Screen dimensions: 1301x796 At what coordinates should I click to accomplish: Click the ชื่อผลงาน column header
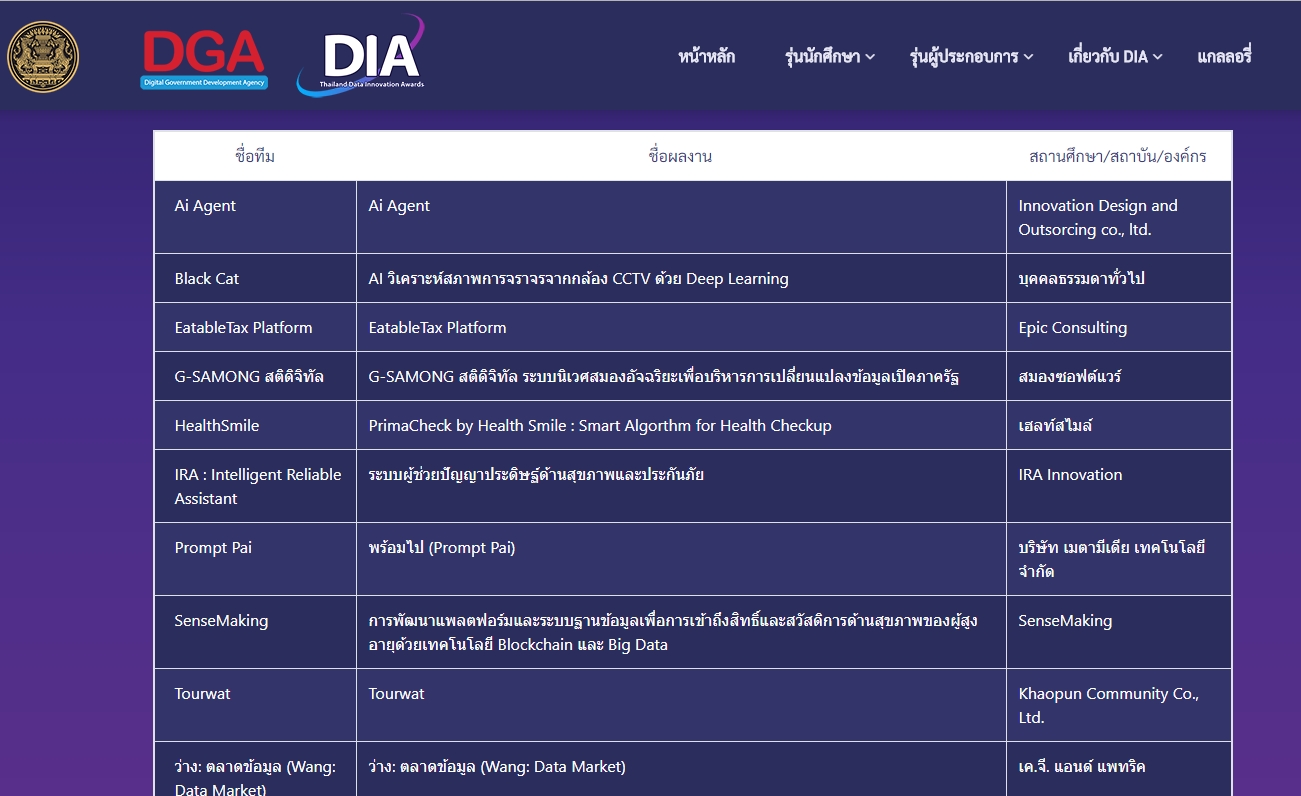[681, 156]
